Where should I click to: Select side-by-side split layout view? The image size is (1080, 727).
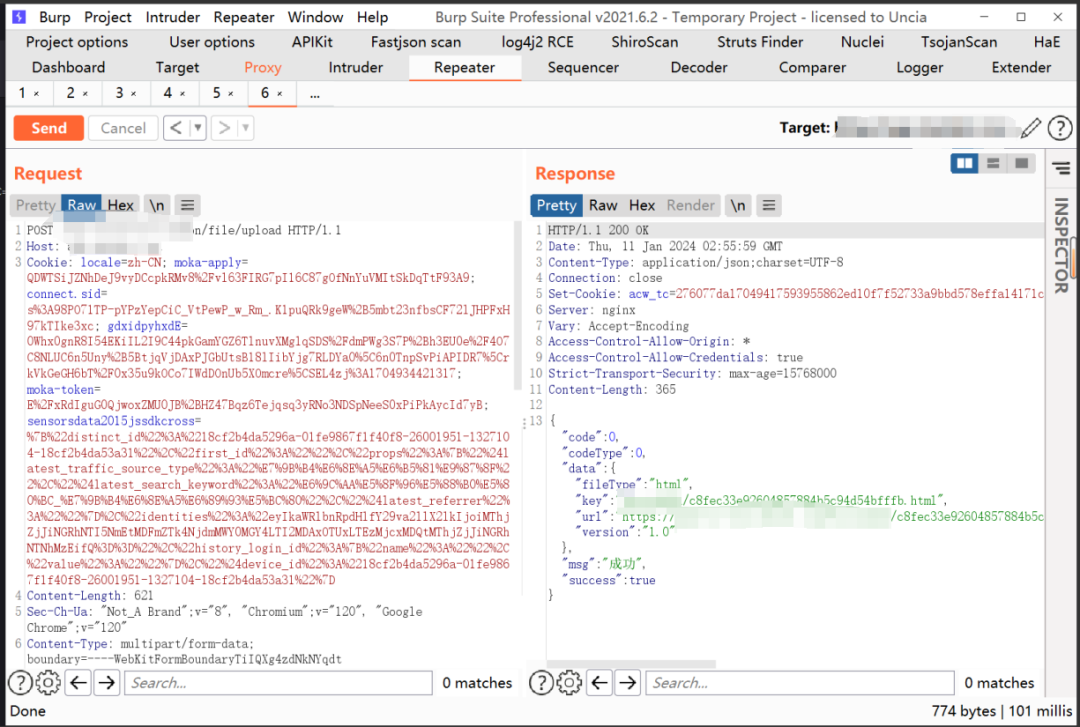[x=964, y=163]
